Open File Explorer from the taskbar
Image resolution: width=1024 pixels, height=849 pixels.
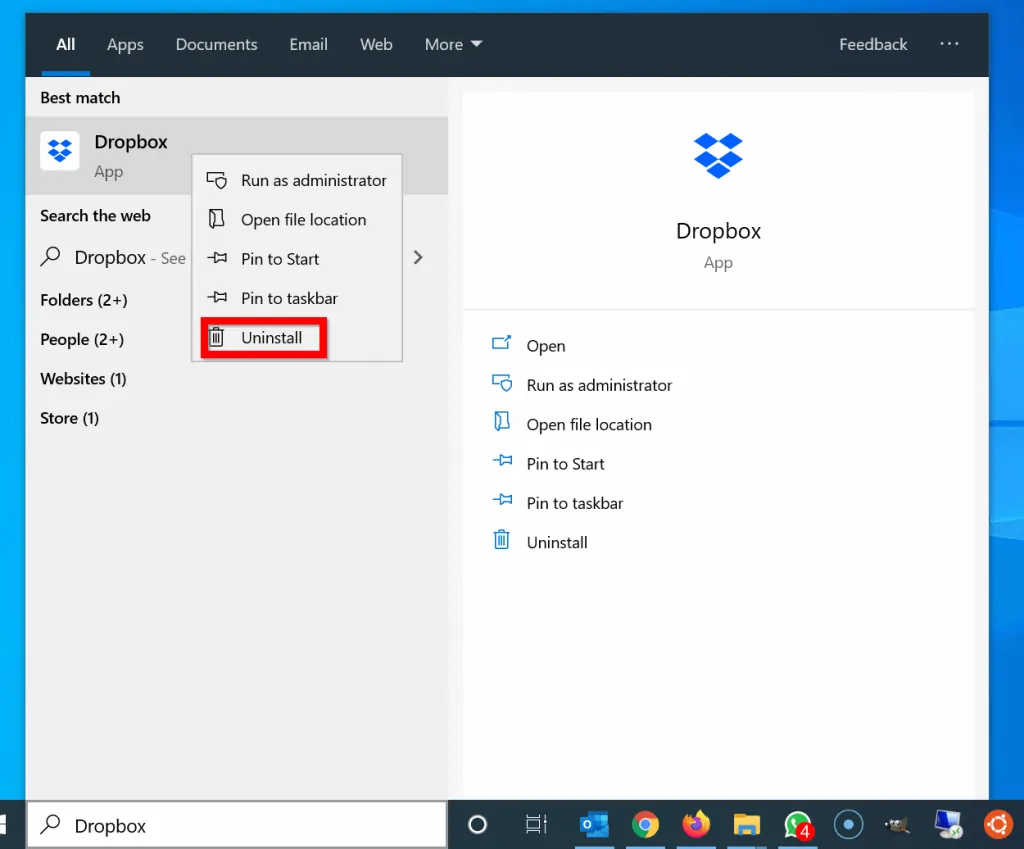tap(746, 824)
